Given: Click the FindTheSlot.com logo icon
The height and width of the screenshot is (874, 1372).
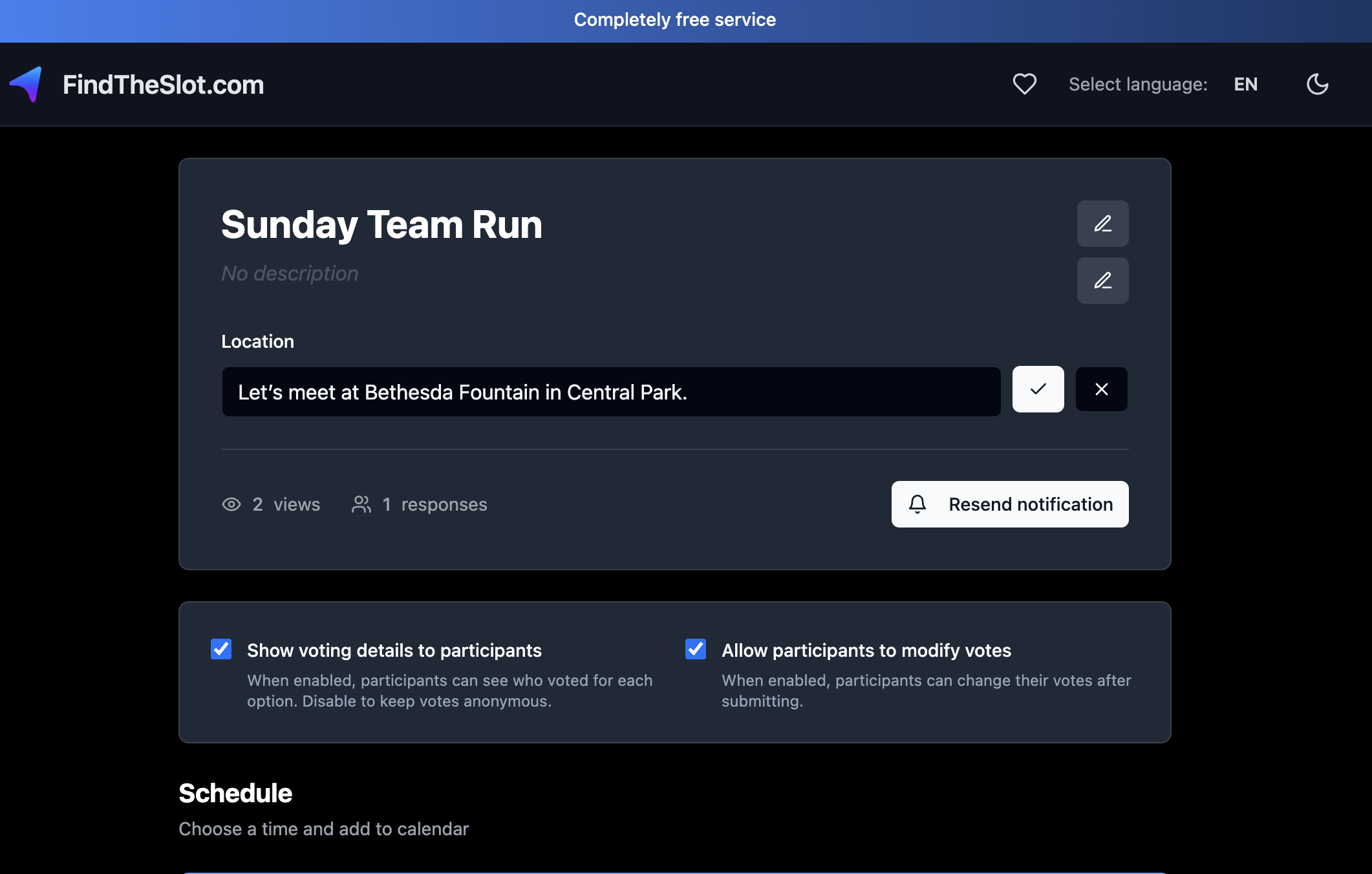Looking at the screenshot, I should [27, 84].
